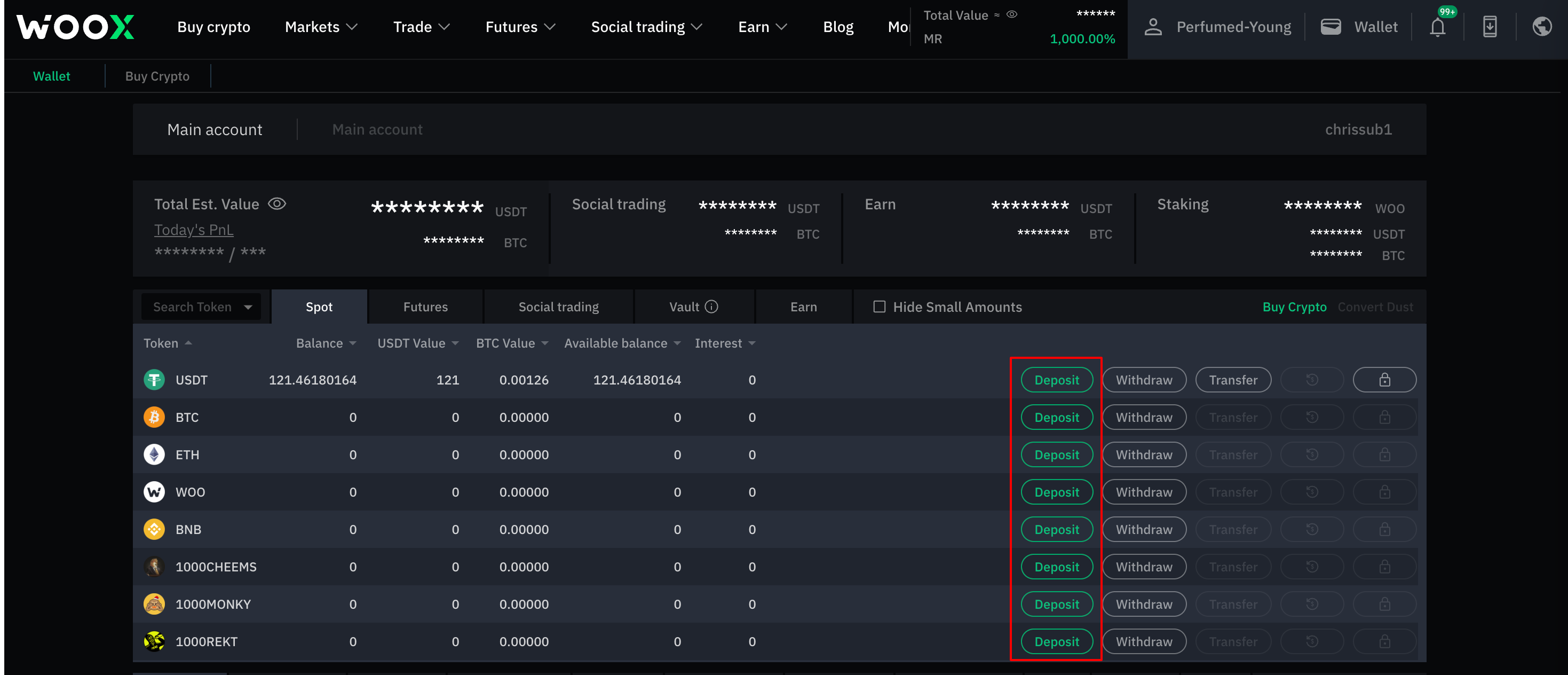
Task: Expand the Trade menu
Action: pos(421,27)
